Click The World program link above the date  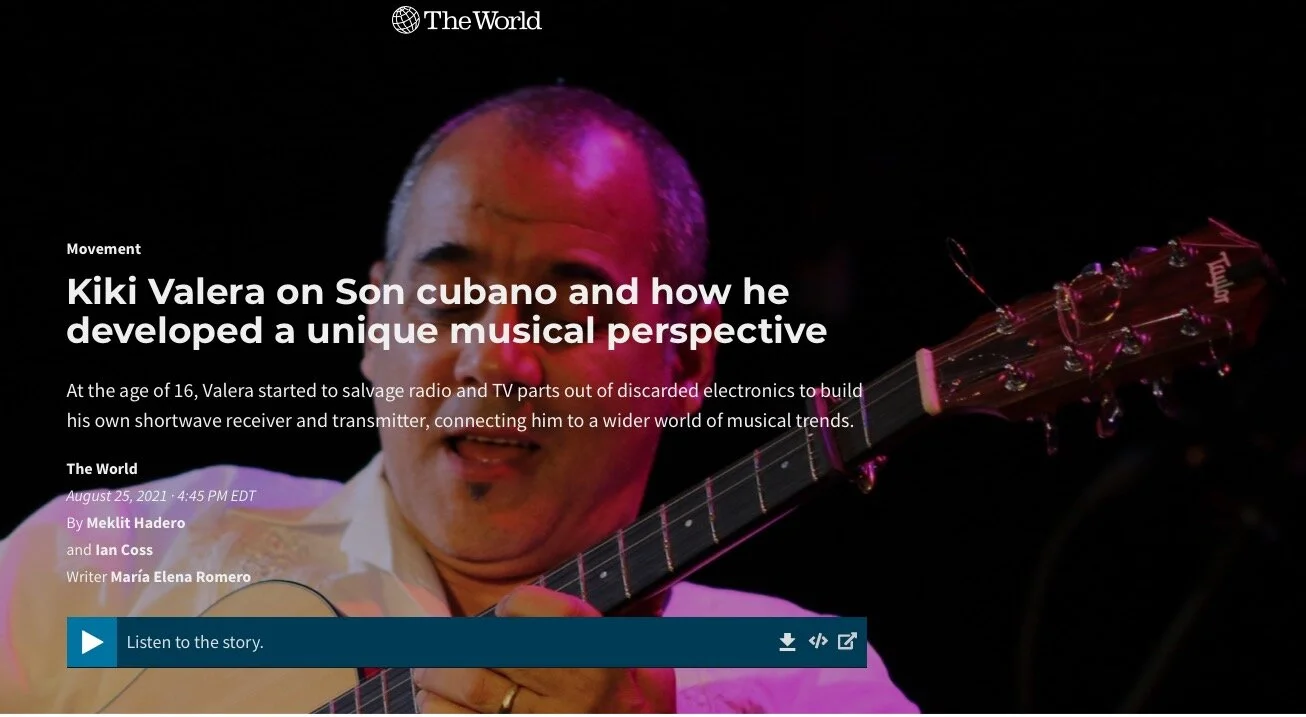point(102,469)
